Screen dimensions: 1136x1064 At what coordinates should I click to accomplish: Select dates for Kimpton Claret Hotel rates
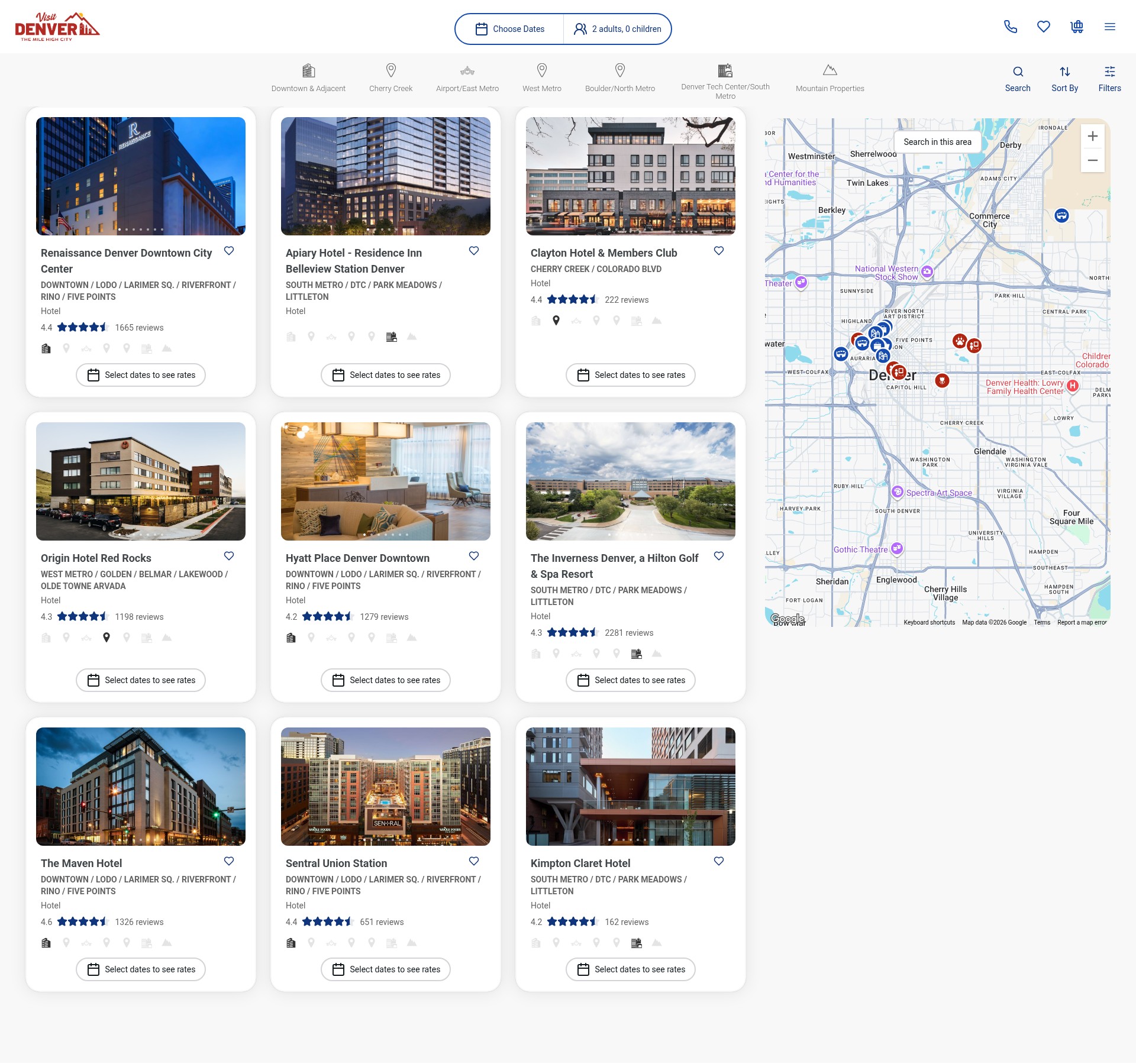tap(631, 969)
